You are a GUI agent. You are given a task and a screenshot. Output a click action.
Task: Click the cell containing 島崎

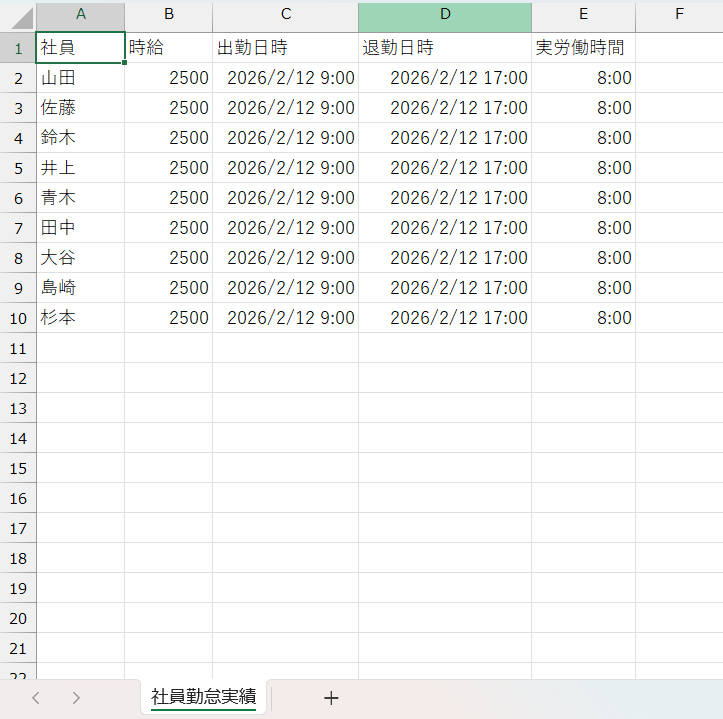pos(80,288)
